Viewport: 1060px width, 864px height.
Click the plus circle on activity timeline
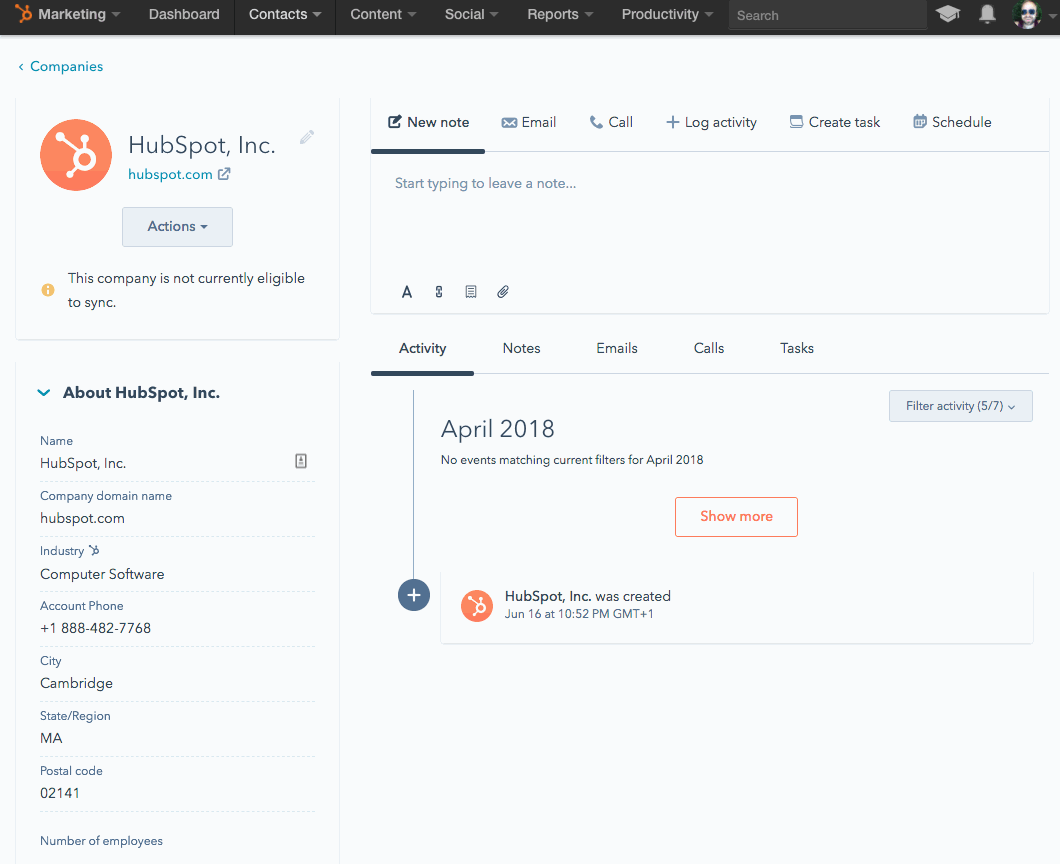click(414, 595)
